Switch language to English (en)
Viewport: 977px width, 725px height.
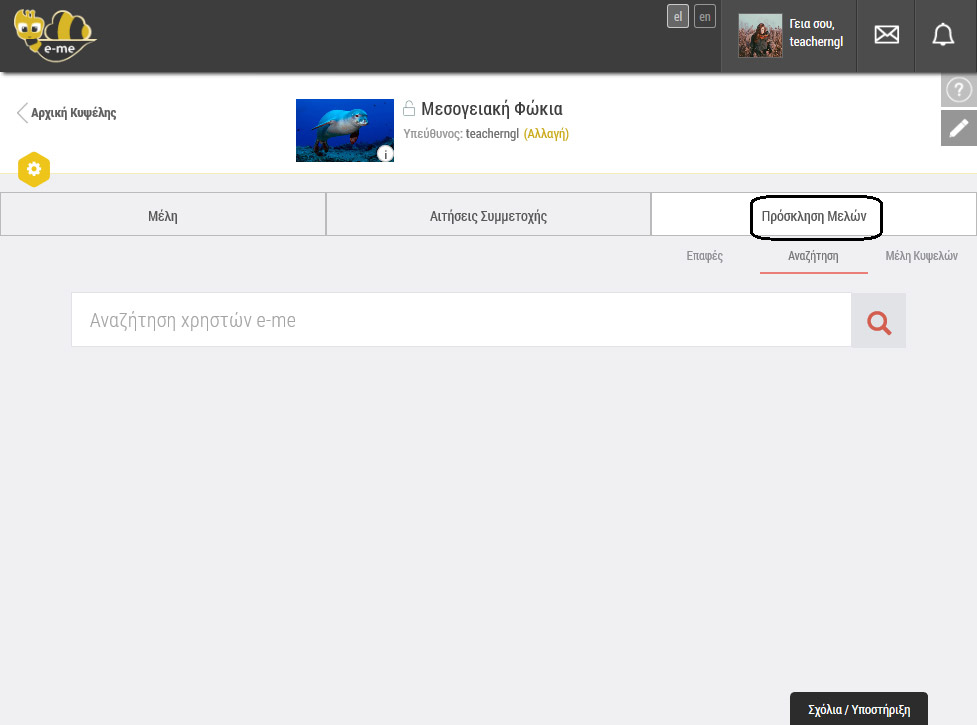tap(705, 17)
